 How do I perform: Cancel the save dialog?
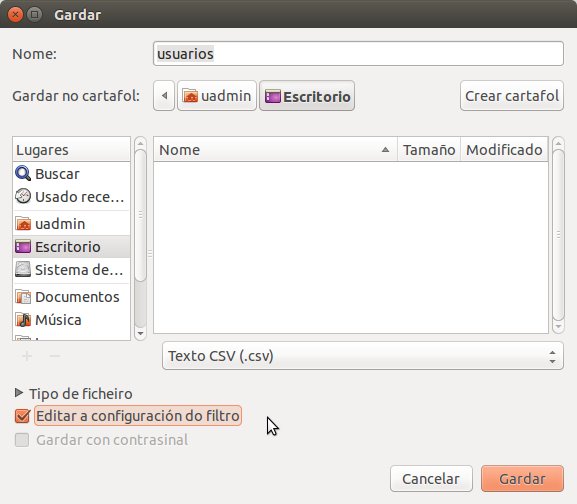(x=431, y=478)
